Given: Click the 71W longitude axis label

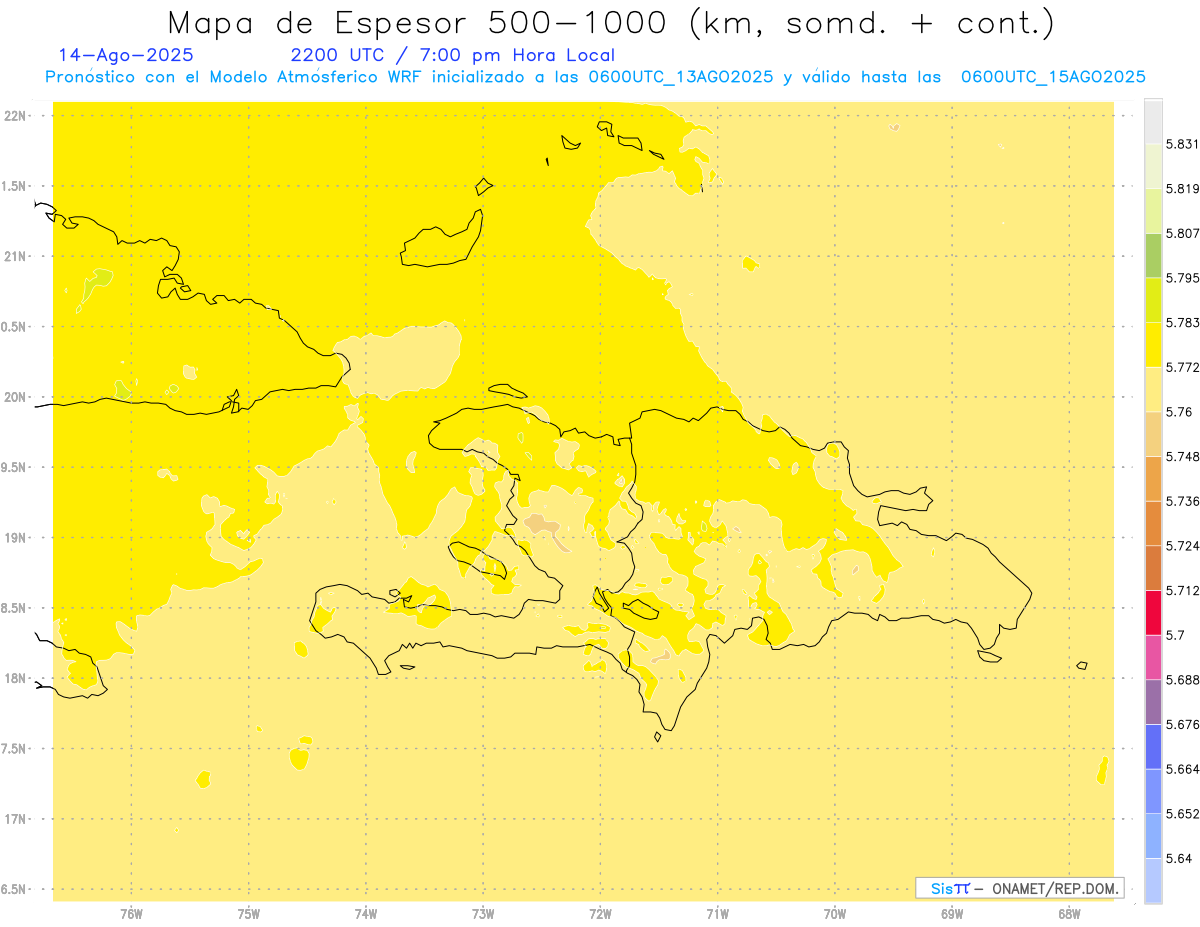Looking at the screenshot, I should [717, 914].
